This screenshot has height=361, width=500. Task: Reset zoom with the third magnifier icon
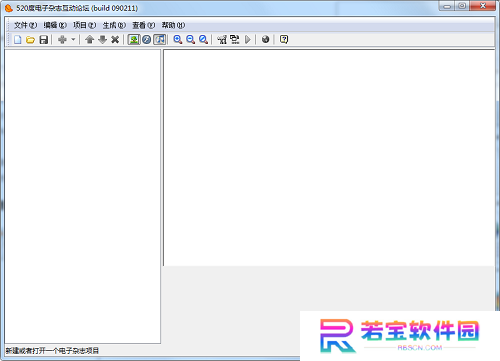[203, 40]
